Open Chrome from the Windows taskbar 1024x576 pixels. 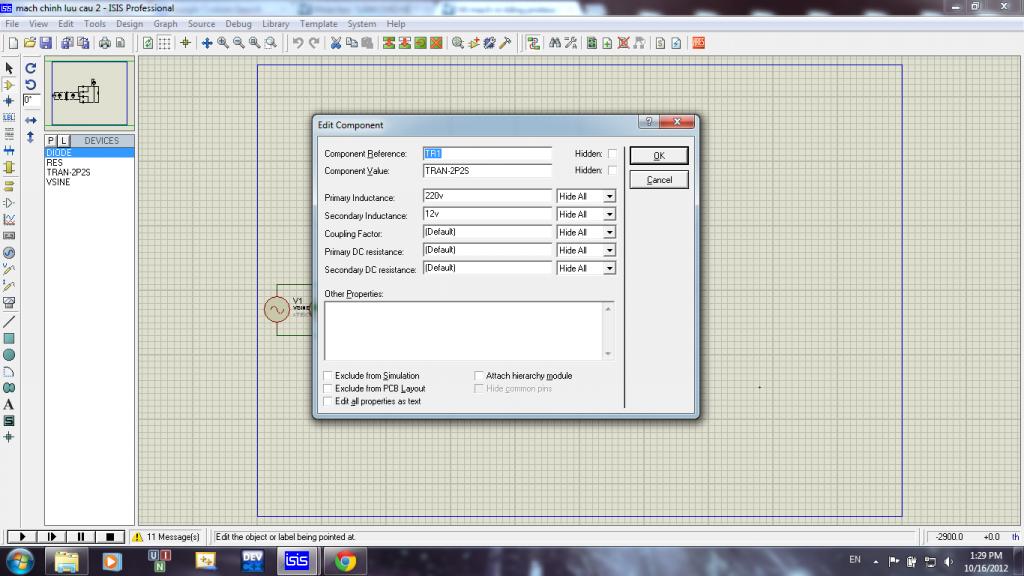[x=345, y=561]
